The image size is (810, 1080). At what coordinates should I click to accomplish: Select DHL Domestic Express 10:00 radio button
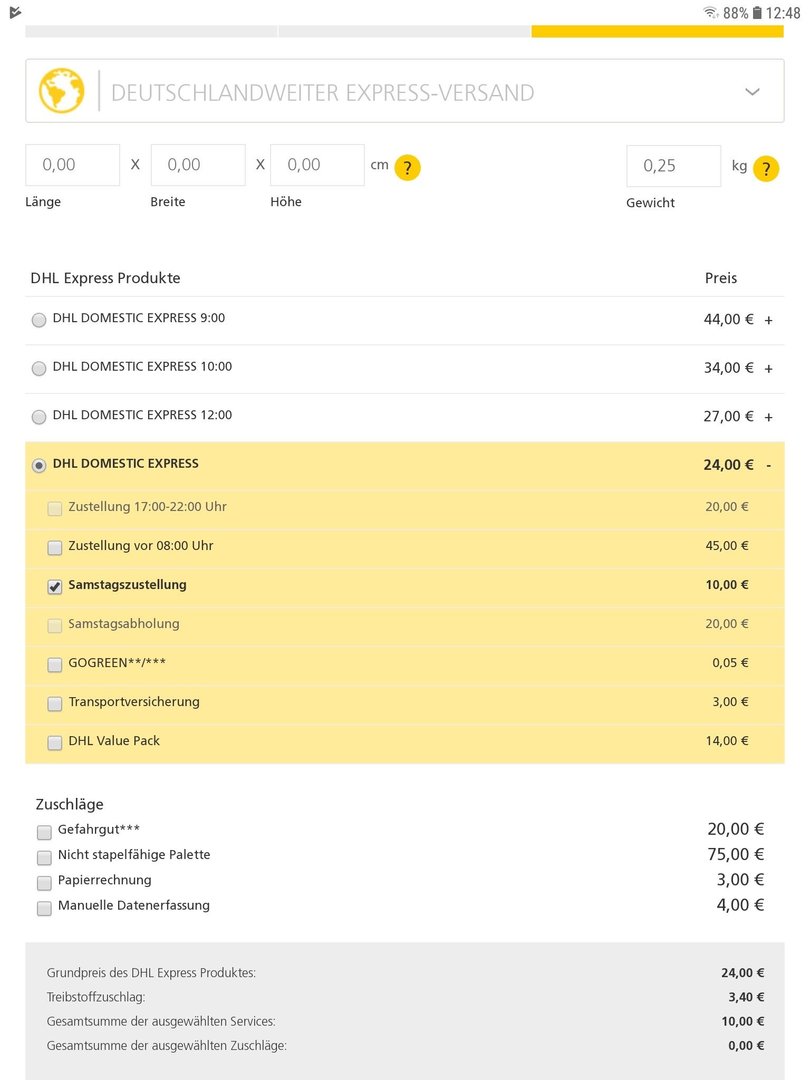[x=39, y=368]
